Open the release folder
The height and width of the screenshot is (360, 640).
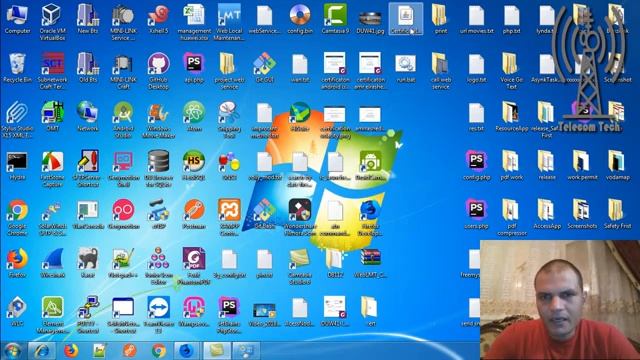pyautogui.click(x=547, y=166)
